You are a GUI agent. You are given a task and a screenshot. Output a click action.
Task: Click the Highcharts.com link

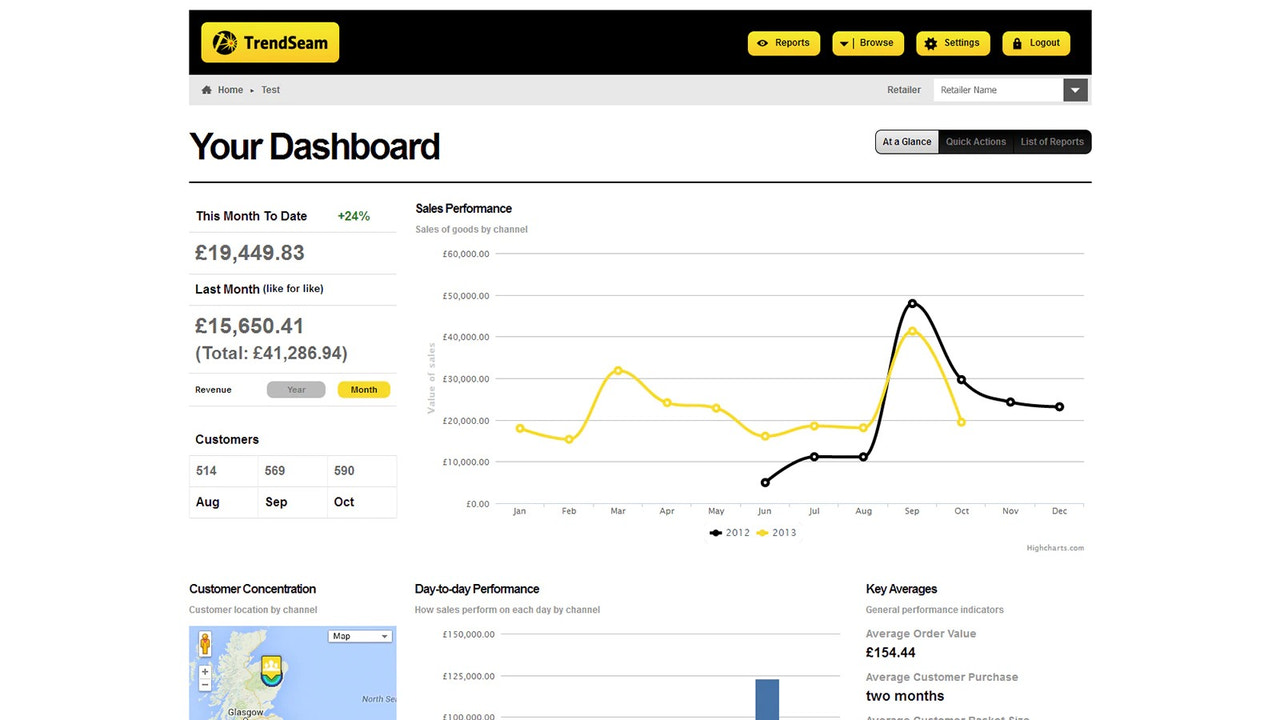(x=1055, y=548)
